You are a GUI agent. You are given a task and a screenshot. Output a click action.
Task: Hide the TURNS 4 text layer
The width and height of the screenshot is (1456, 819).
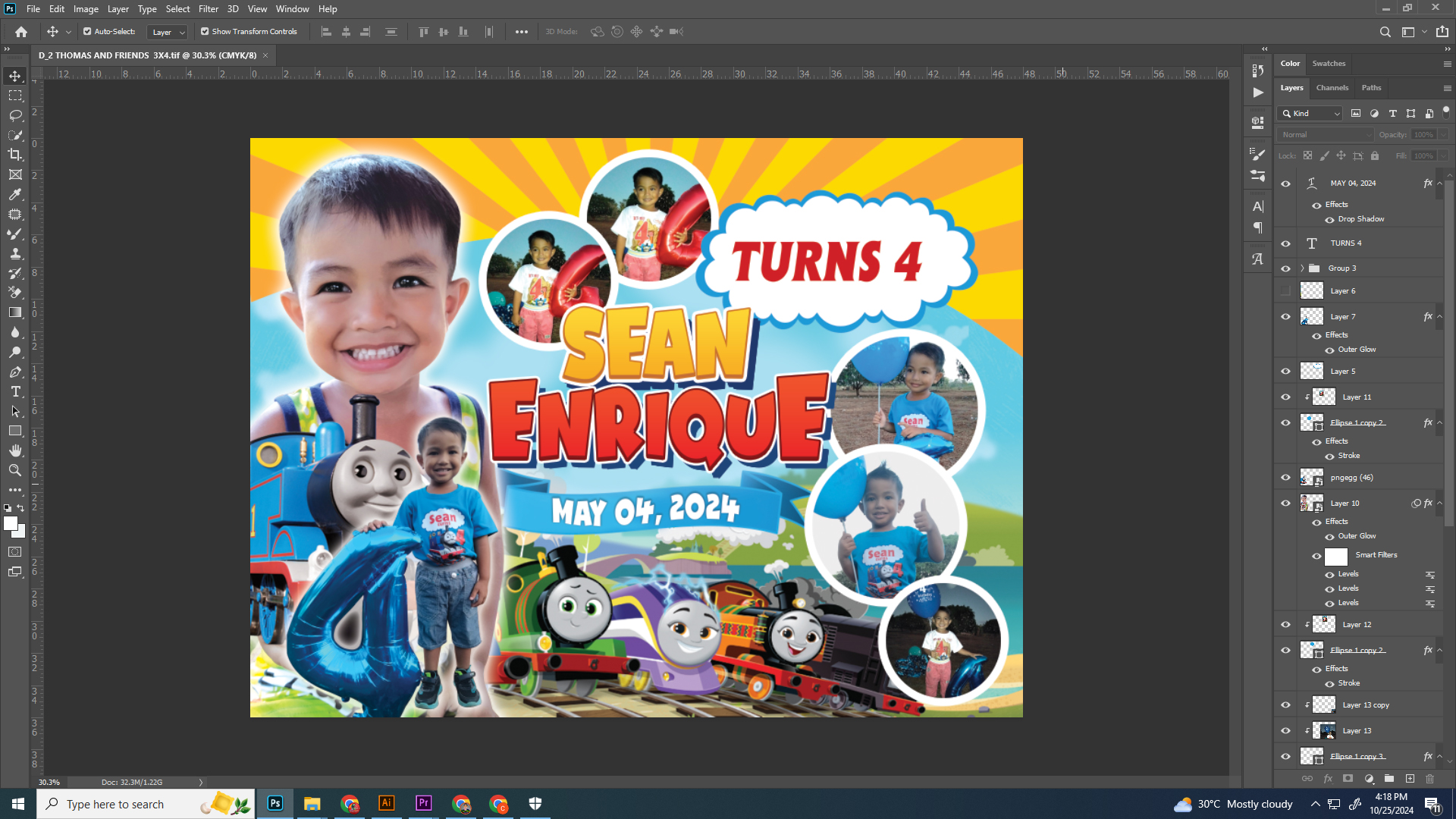coord(1285,243)
